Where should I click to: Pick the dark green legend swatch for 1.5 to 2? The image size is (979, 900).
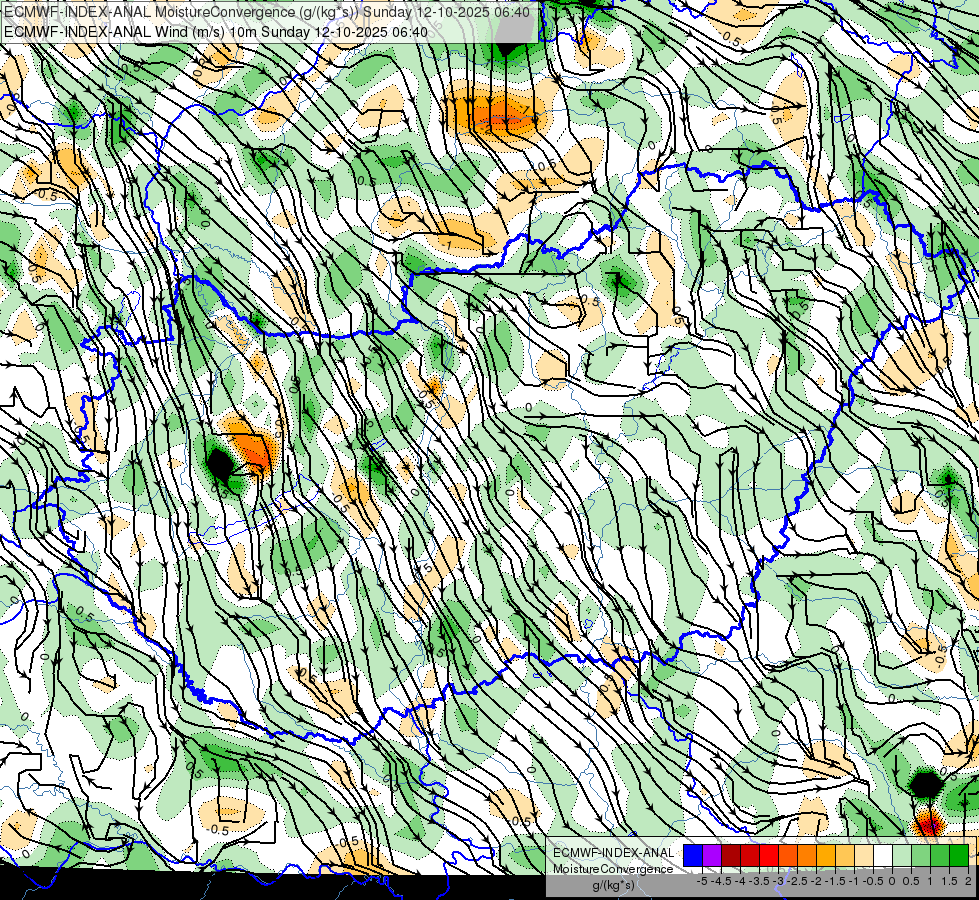click(x=959, y=856)
